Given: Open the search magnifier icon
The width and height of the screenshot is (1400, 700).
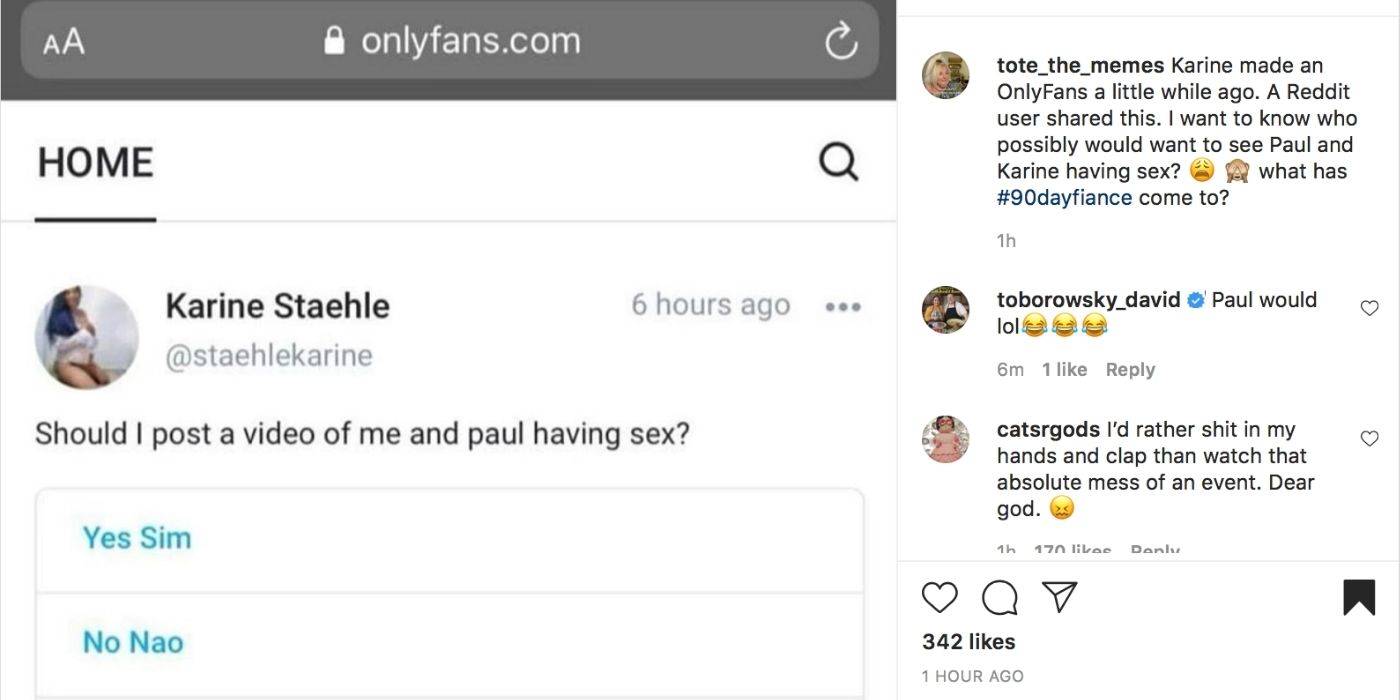Looking at the screenshot, I should [838, 161].
